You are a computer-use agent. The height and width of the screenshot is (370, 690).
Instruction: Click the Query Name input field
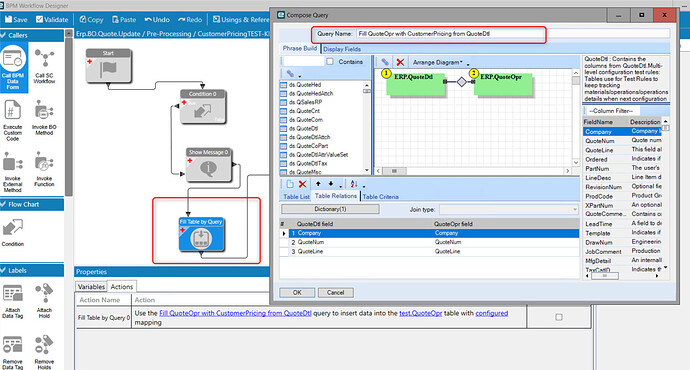pos(513,33)
